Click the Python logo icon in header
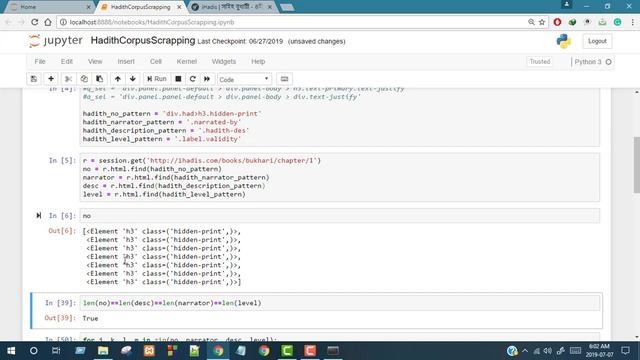The width and height of the screenshot is (640, 360). coord(564,41)
